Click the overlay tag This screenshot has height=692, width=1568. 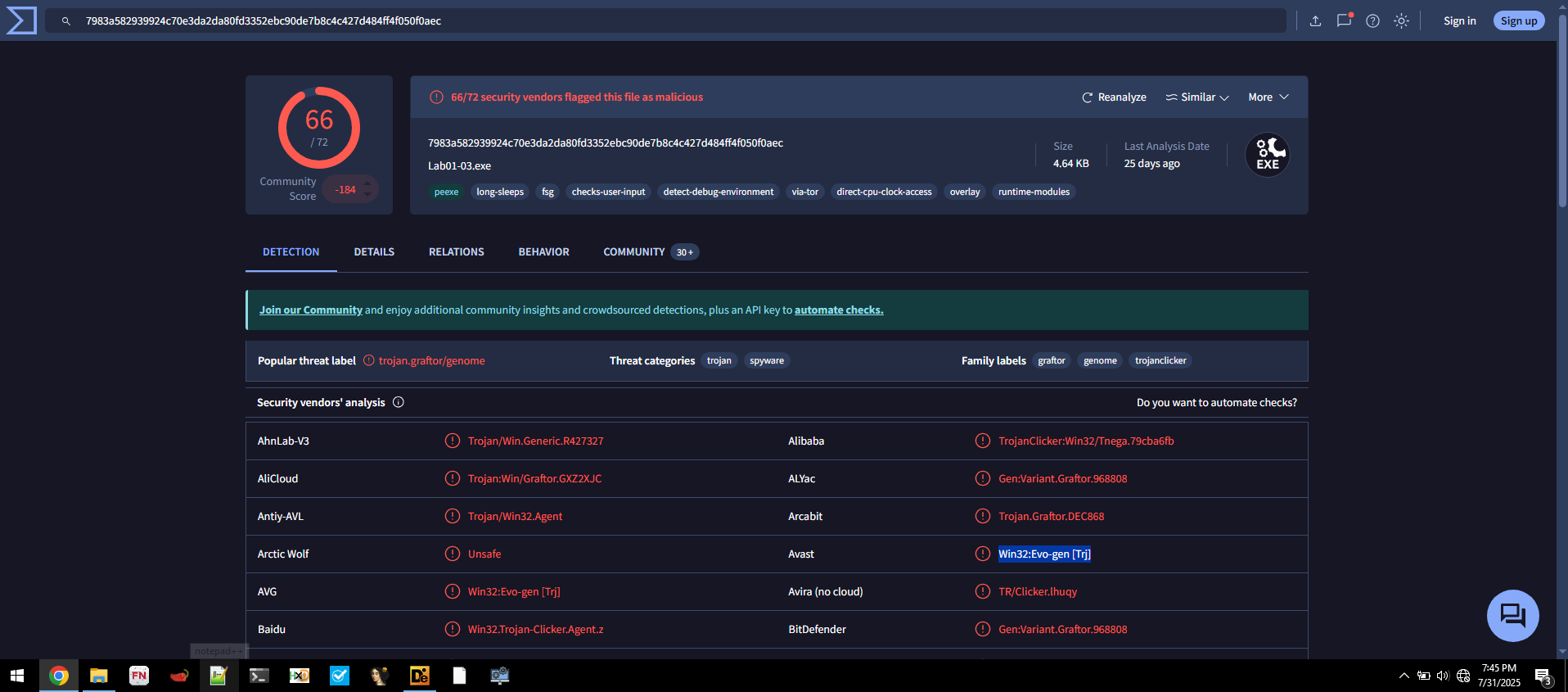[x=965, y=192]
